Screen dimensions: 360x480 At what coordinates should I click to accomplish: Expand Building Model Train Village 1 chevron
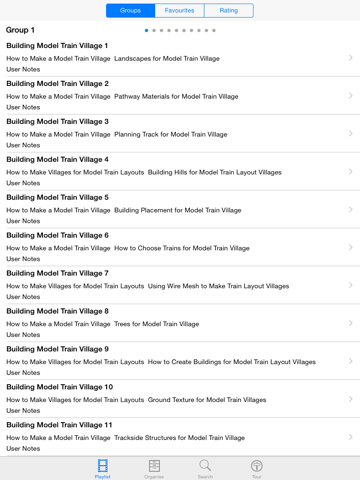coord(351,58)
